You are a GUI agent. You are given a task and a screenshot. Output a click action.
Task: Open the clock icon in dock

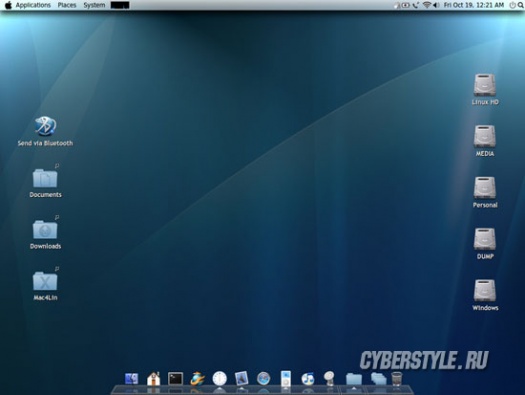[220, 379]
